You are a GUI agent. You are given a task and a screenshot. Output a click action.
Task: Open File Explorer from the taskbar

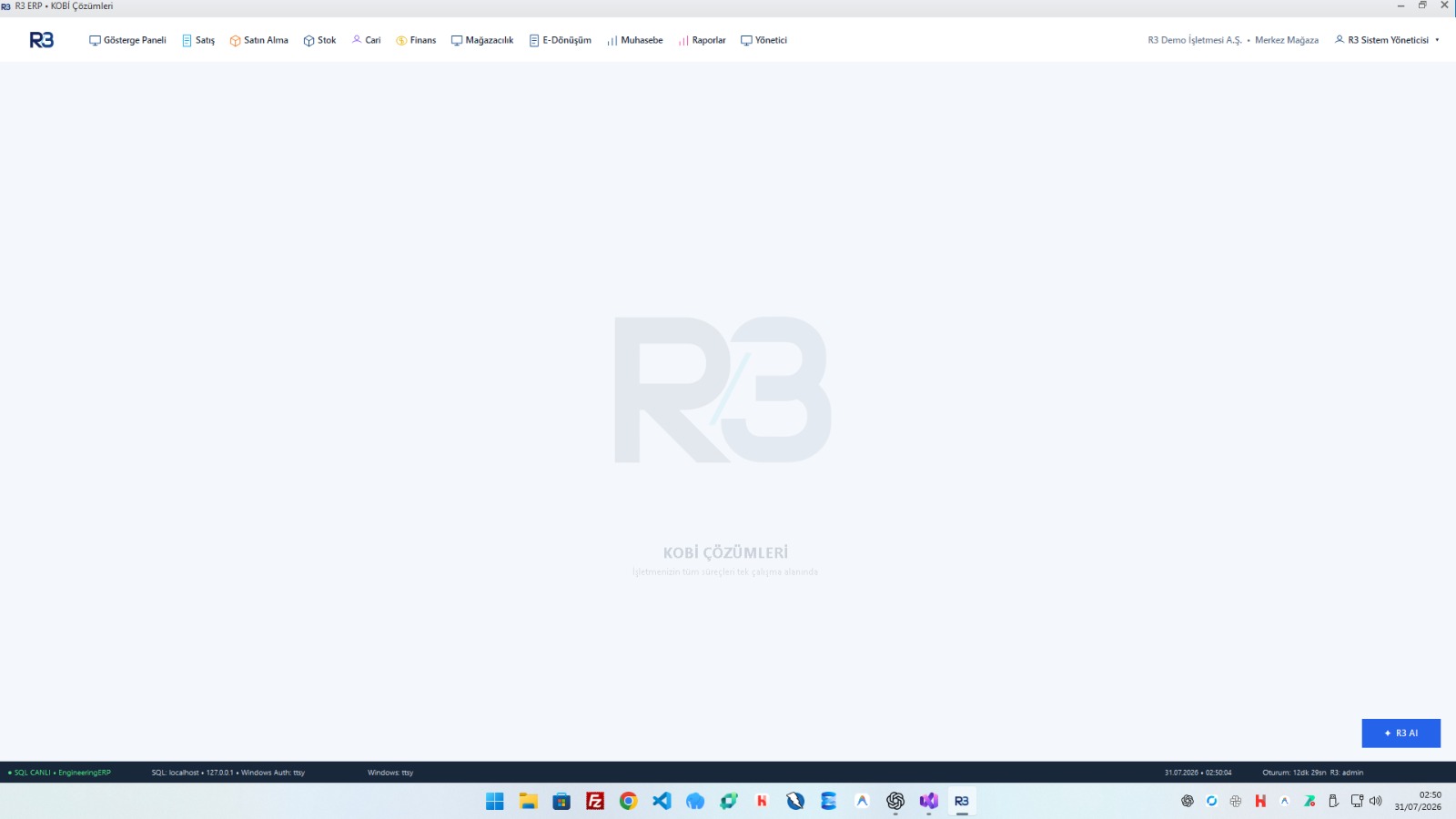(529, 801)
